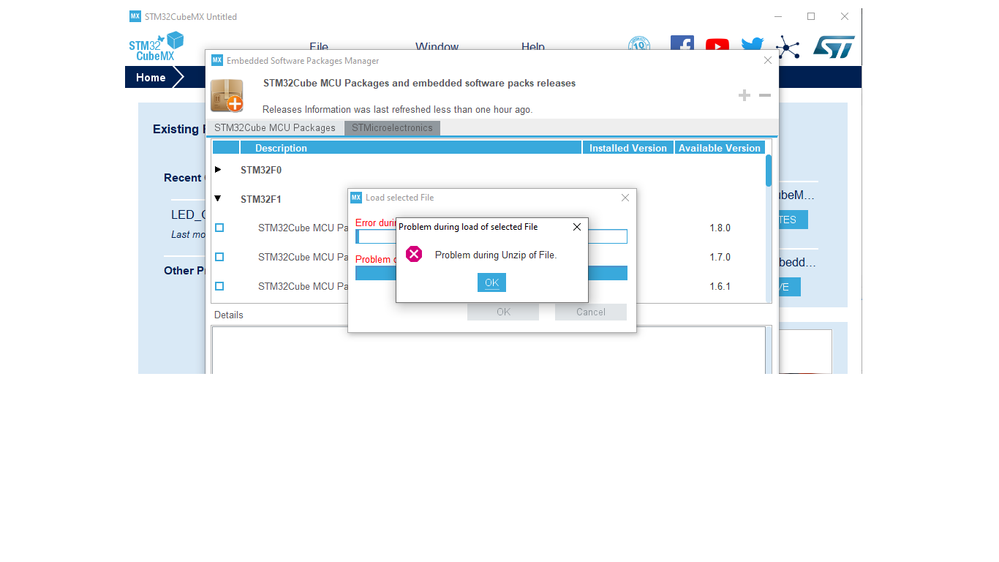Screen dimensions: 999x562
Task: Click the ST logo
Action: 833,47
